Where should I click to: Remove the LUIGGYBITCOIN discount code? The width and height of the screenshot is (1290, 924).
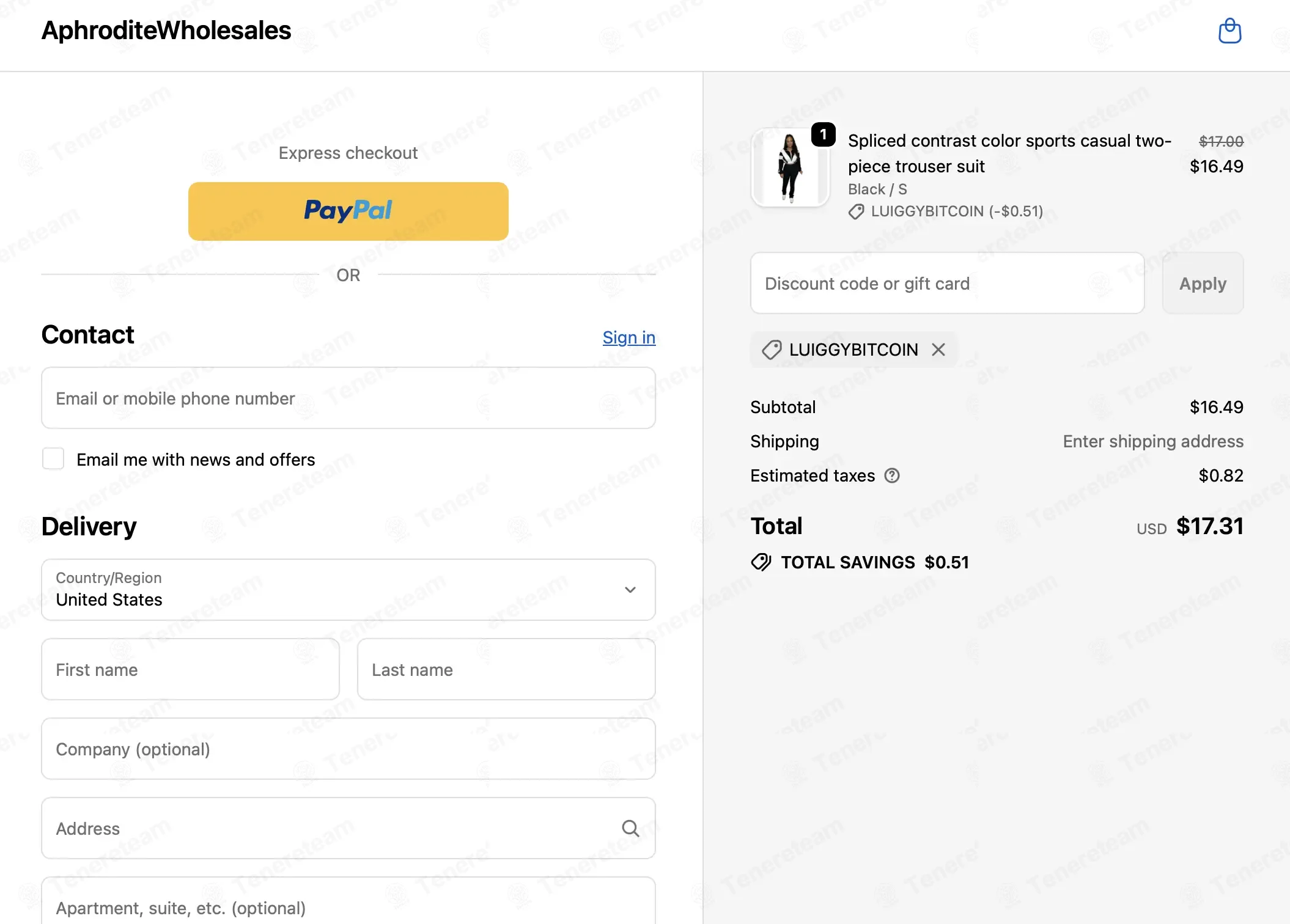[x=938, y=350]
